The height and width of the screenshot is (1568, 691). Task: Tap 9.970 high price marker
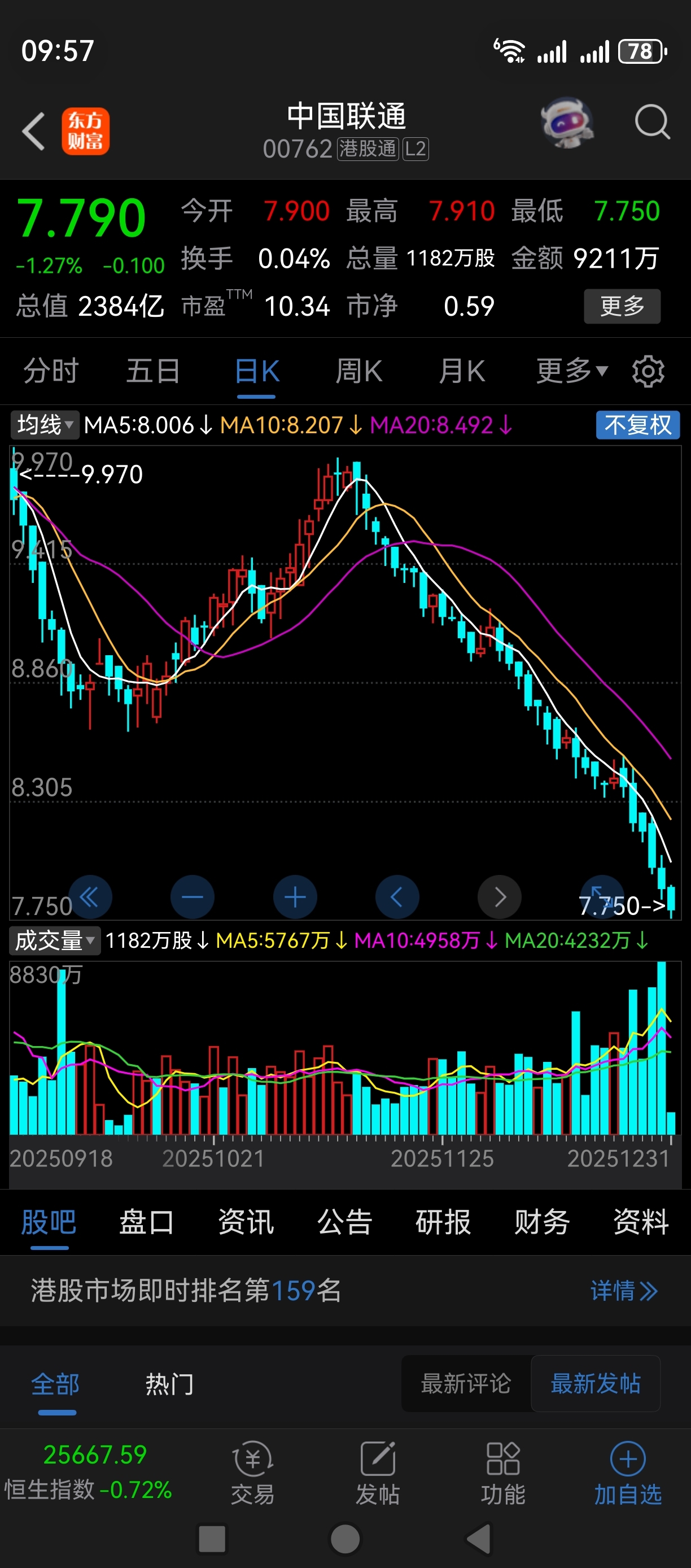[81, 474]
